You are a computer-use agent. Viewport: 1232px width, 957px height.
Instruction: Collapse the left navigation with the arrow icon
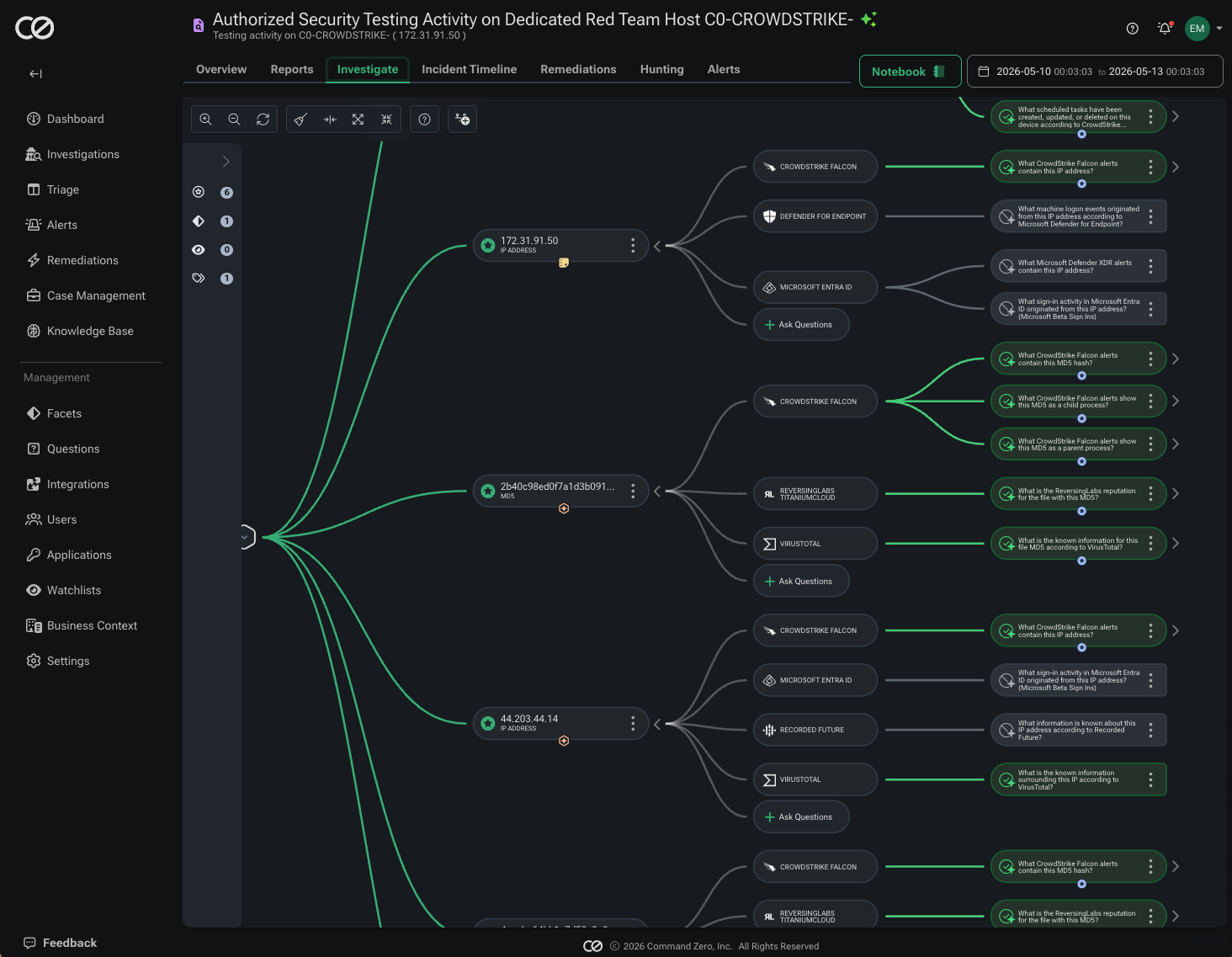pyautogui.click(x=35, y=74)
